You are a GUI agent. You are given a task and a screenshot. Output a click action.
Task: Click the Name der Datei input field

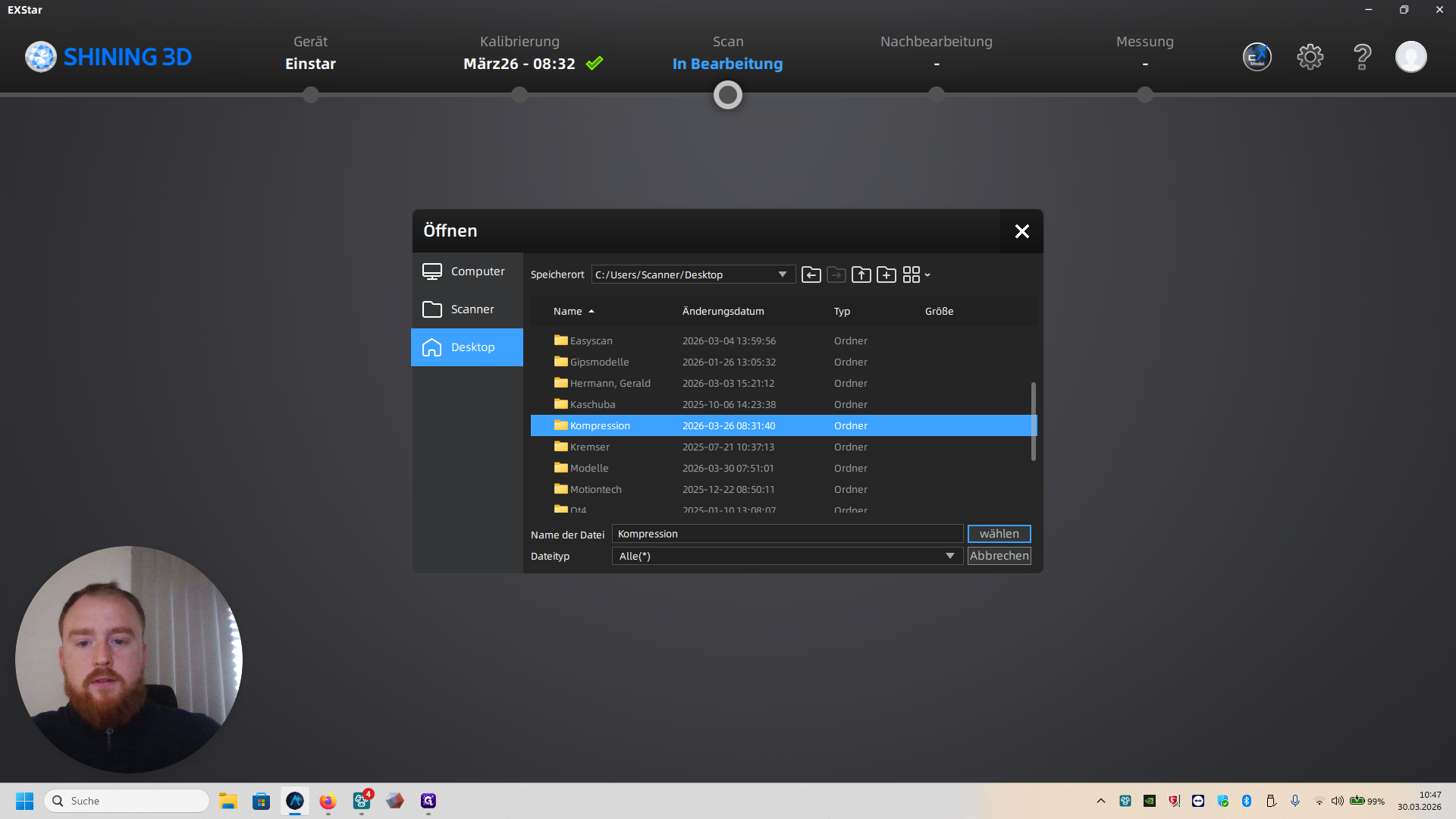click(x=786, y=534)
